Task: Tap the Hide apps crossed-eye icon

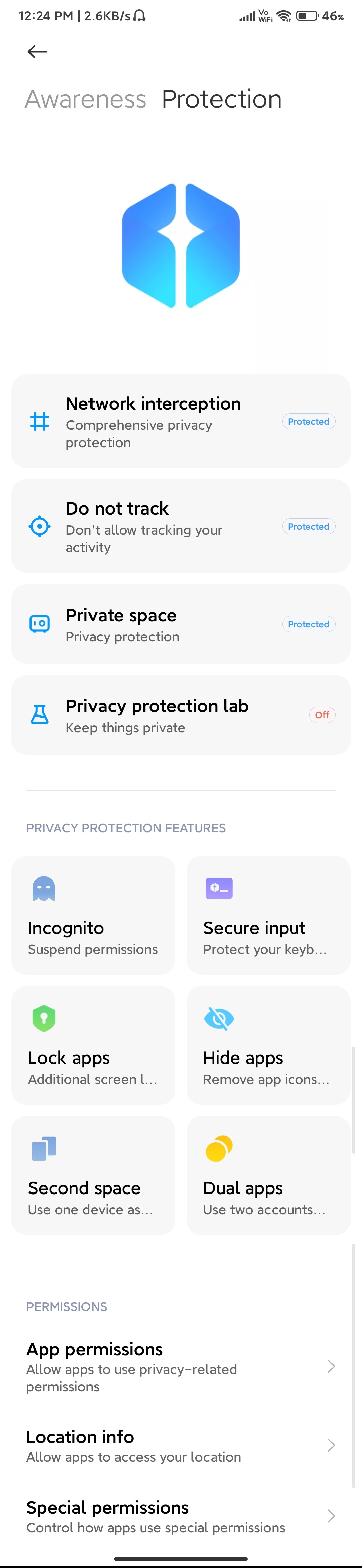Action: point(219,1018)
